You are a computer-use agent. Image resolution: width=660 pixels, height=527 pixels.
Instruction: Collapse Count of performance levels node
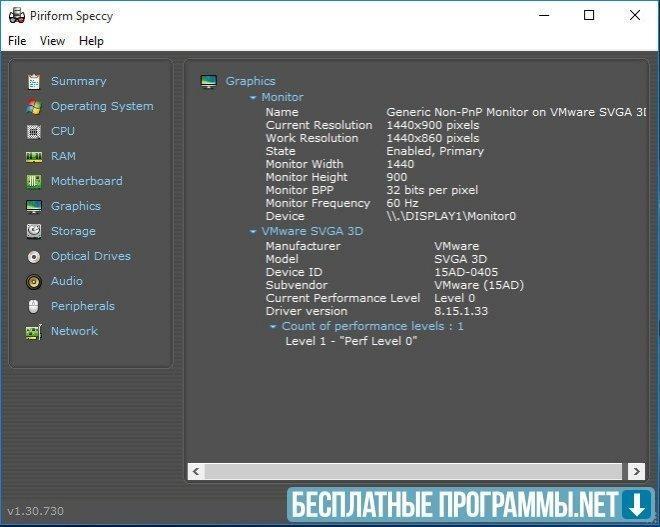point(273,327)
